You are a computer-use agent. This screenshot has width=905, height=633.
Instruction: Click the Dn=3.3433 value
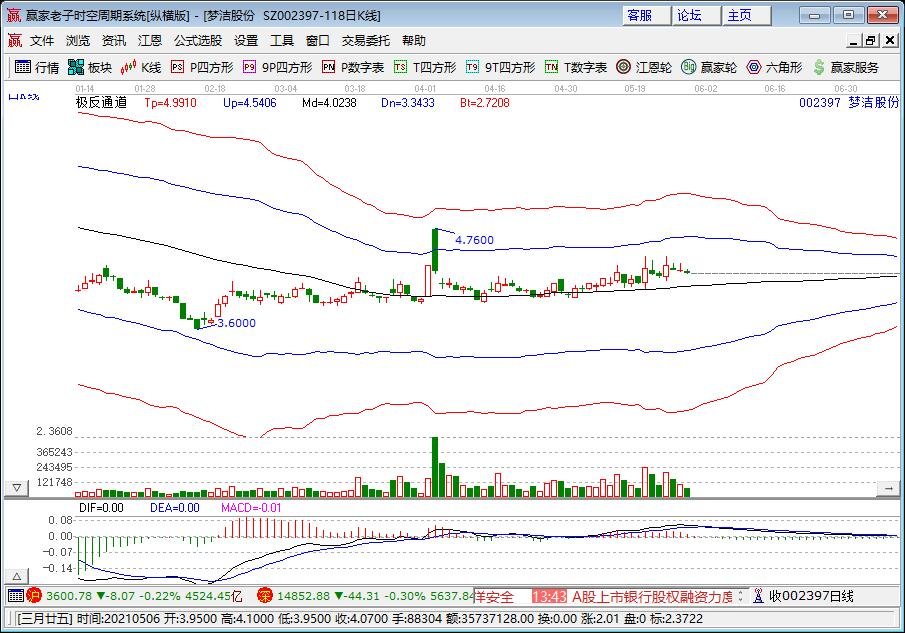[x=408, y=103]
